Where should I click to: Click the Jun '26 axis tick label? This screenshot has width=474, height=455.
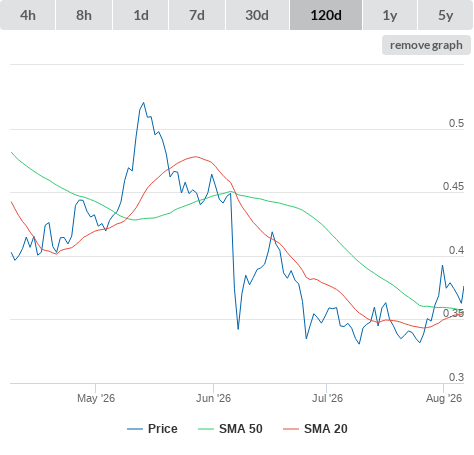point(213,398)
